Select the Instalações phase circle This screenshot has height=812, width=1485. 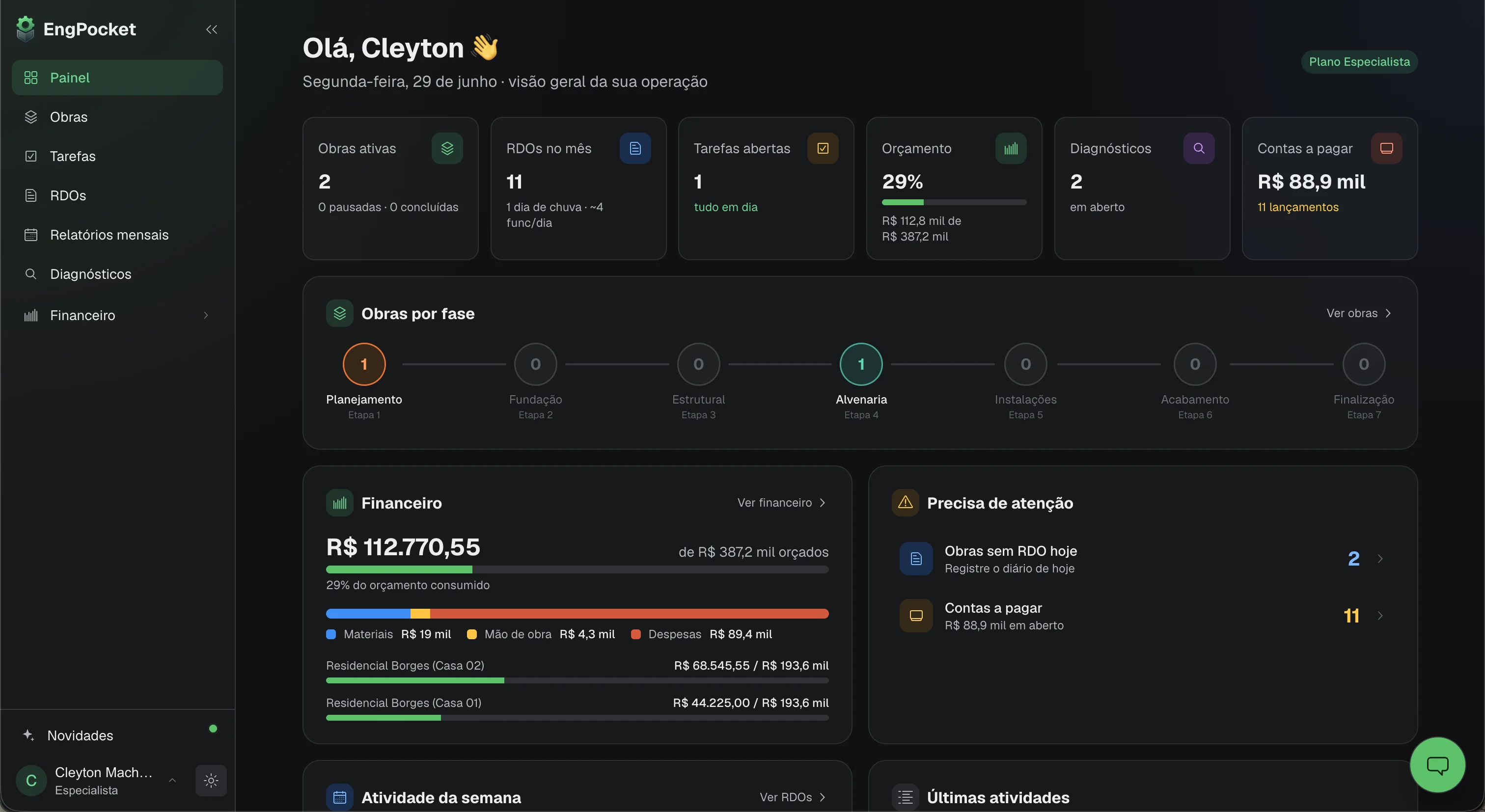[x=1025, y=364]
